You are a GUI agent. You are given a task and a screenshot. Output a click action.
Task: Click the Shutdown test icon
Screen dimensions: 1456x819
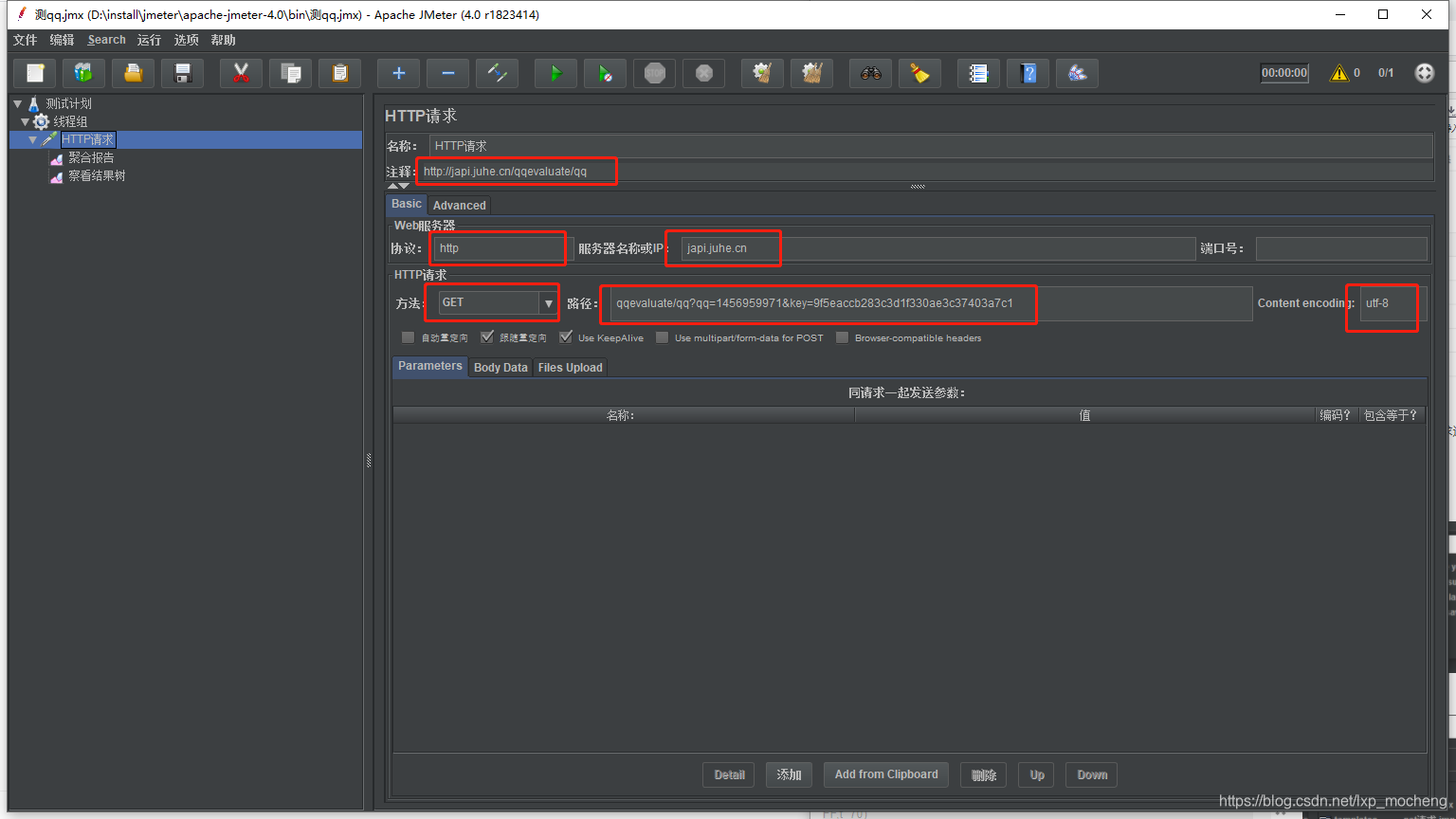pos(703,73)
